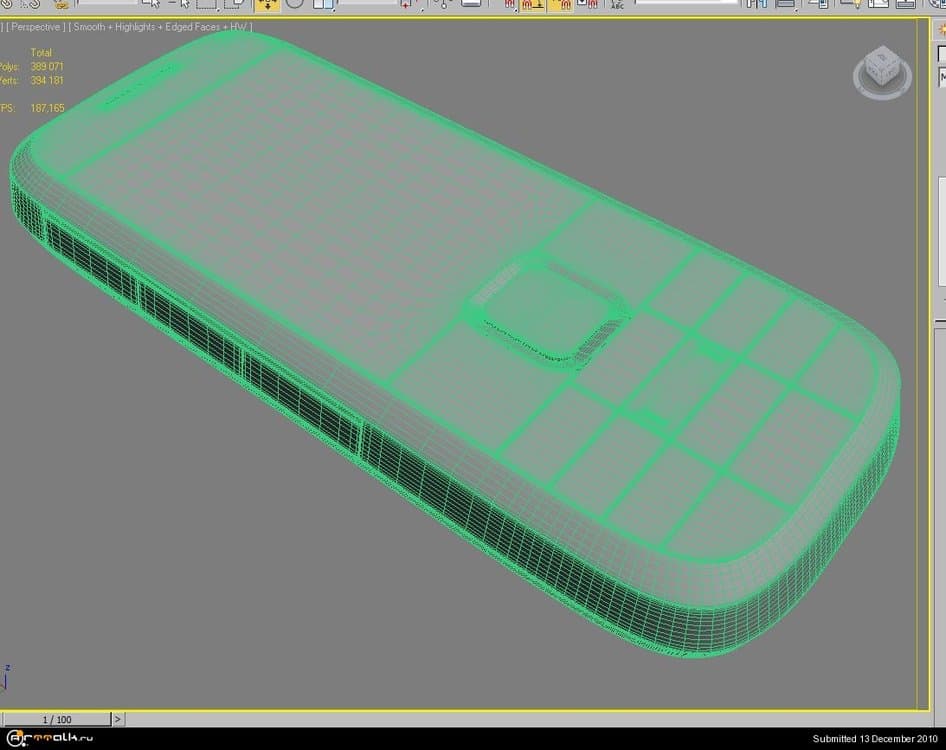The height and width of the screenshot is (750, 946).
Task: Turn on the Percent Snap toggle
Action: 563,4
